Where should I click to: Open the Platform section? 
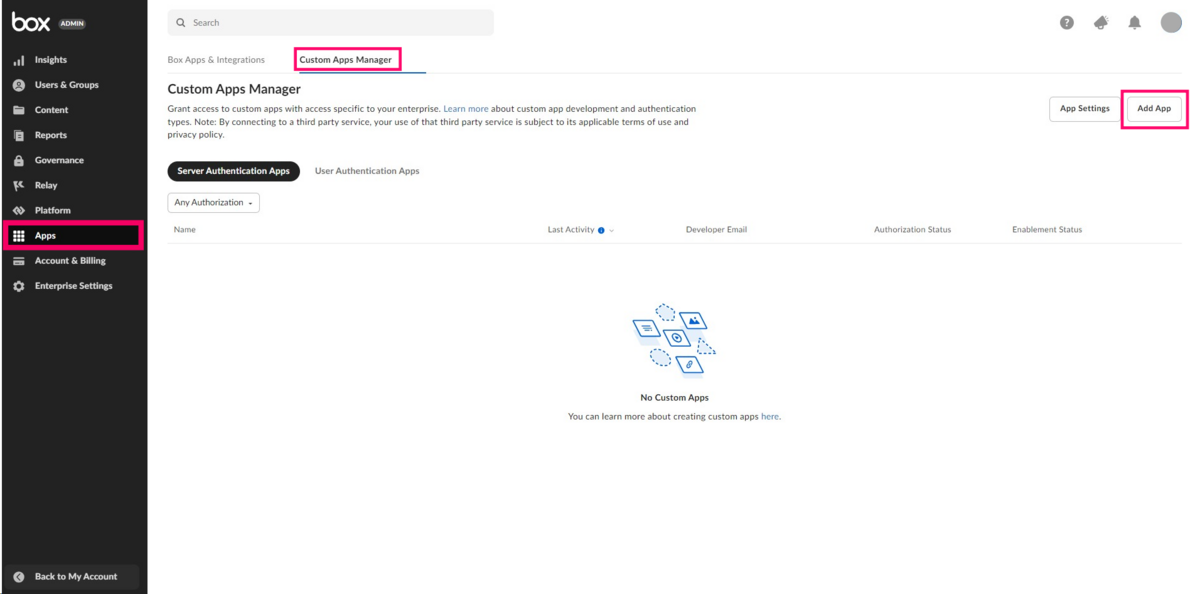[53, 210]
